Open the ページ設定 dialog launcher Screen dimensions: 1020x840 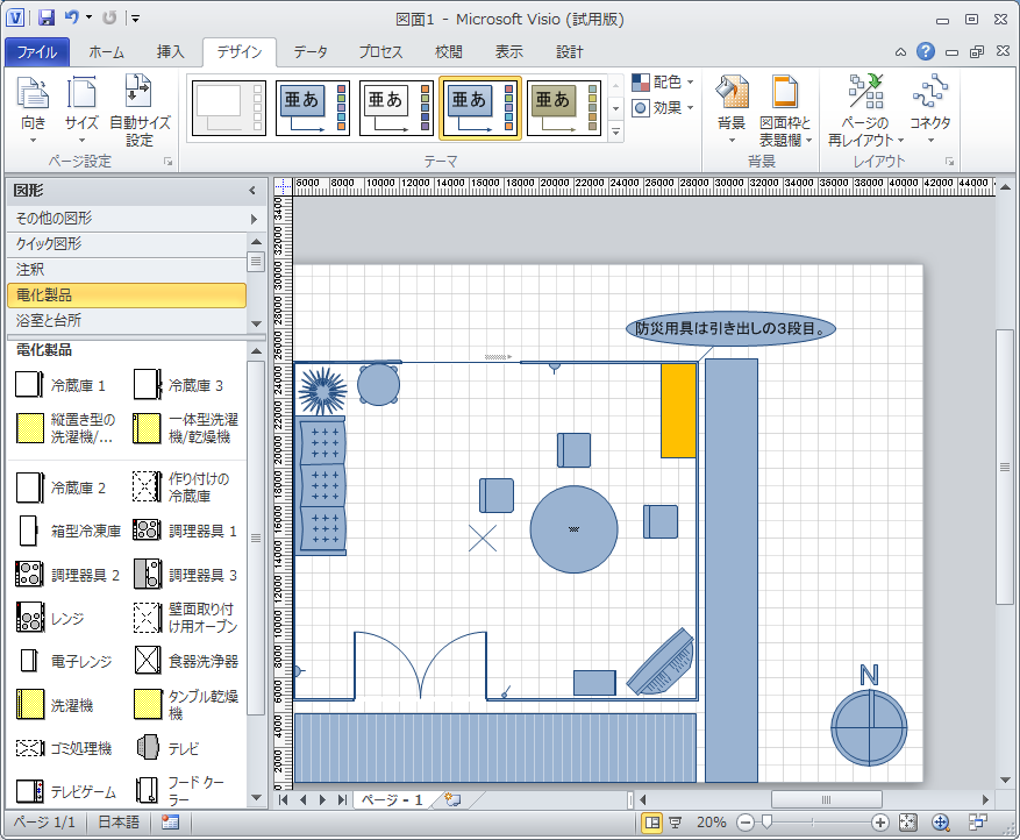168,161
